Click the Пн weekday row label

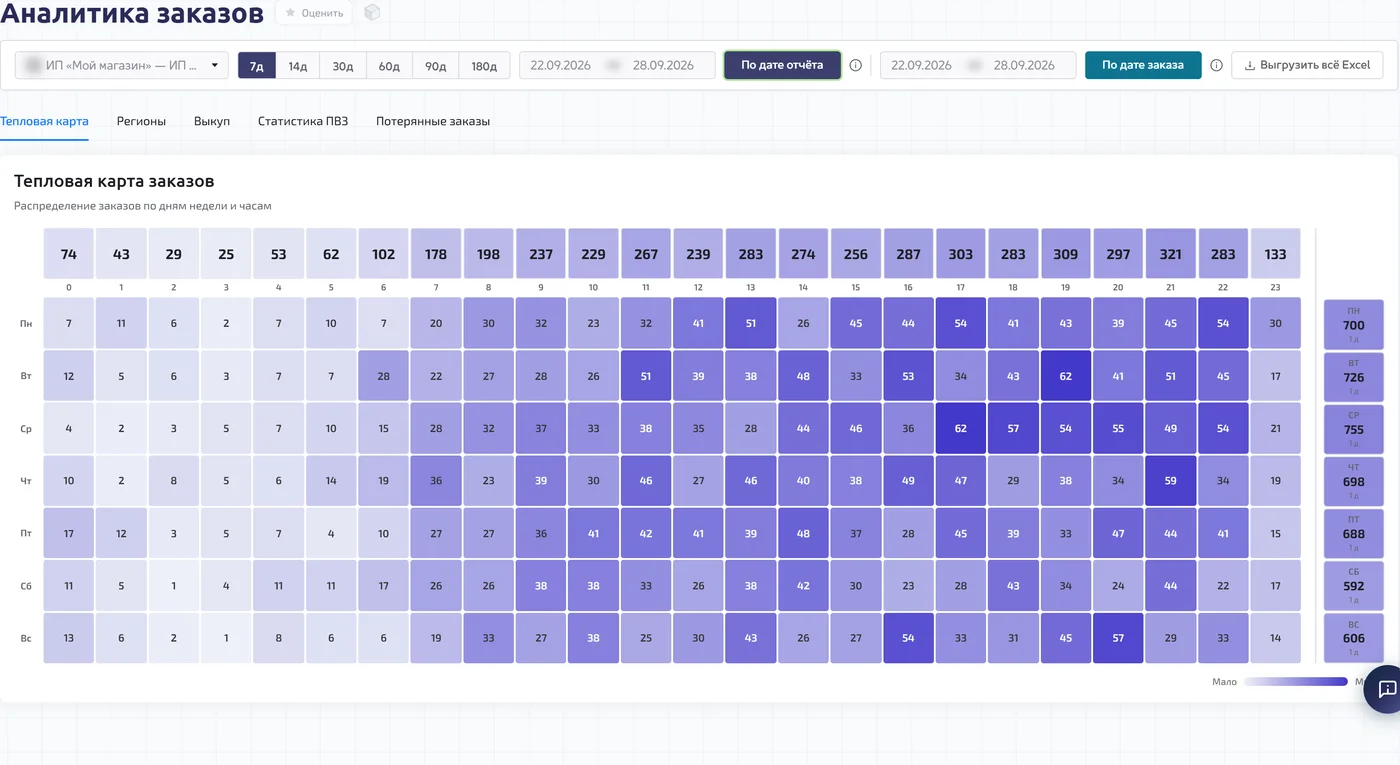(x=25, y=323)
